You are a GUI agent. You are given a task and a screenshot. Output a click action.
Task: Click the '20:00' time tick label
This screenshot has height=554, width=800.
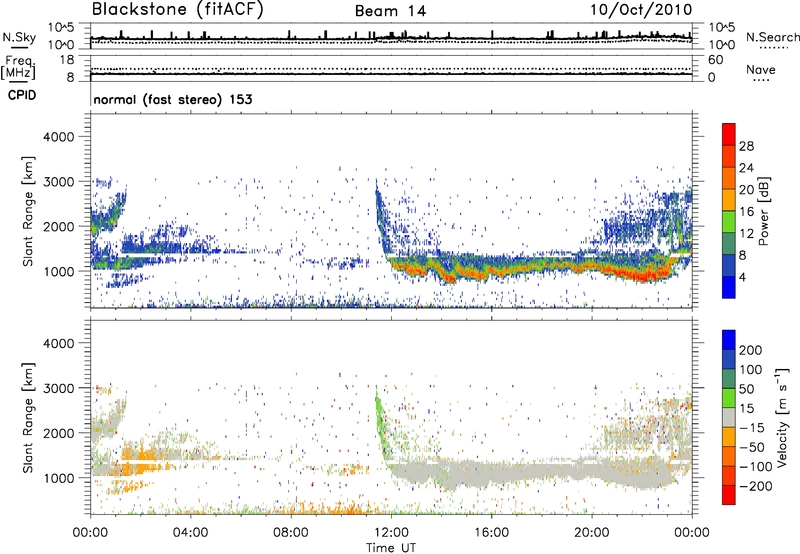tap(591, 533)
